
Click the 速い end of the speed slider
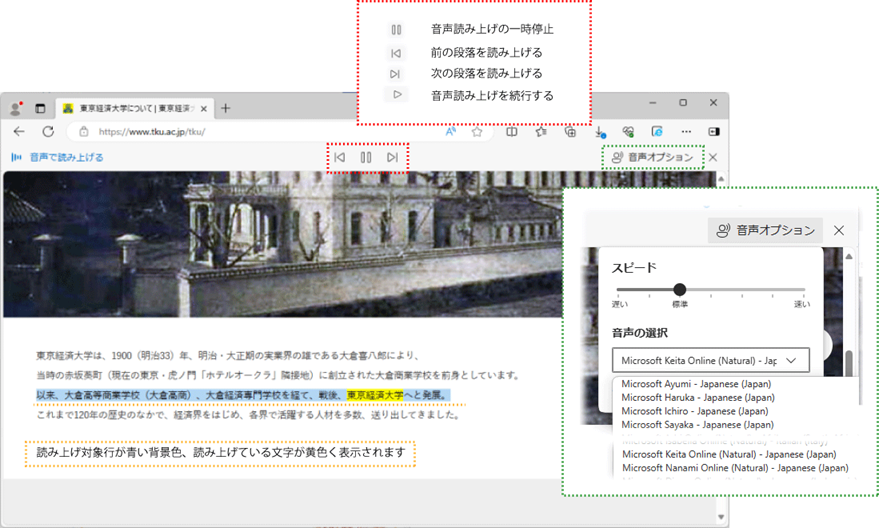(x=802, y=304)
